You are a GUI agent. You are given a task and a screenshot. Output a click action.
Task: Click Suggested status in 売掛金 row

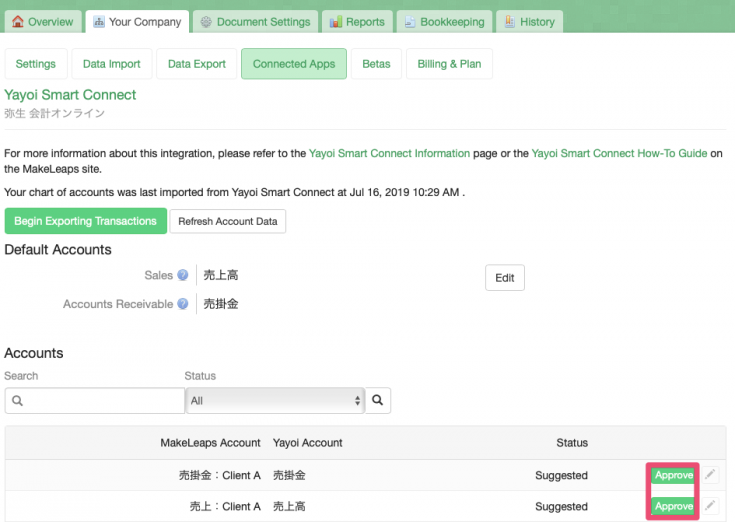(561, 476)
